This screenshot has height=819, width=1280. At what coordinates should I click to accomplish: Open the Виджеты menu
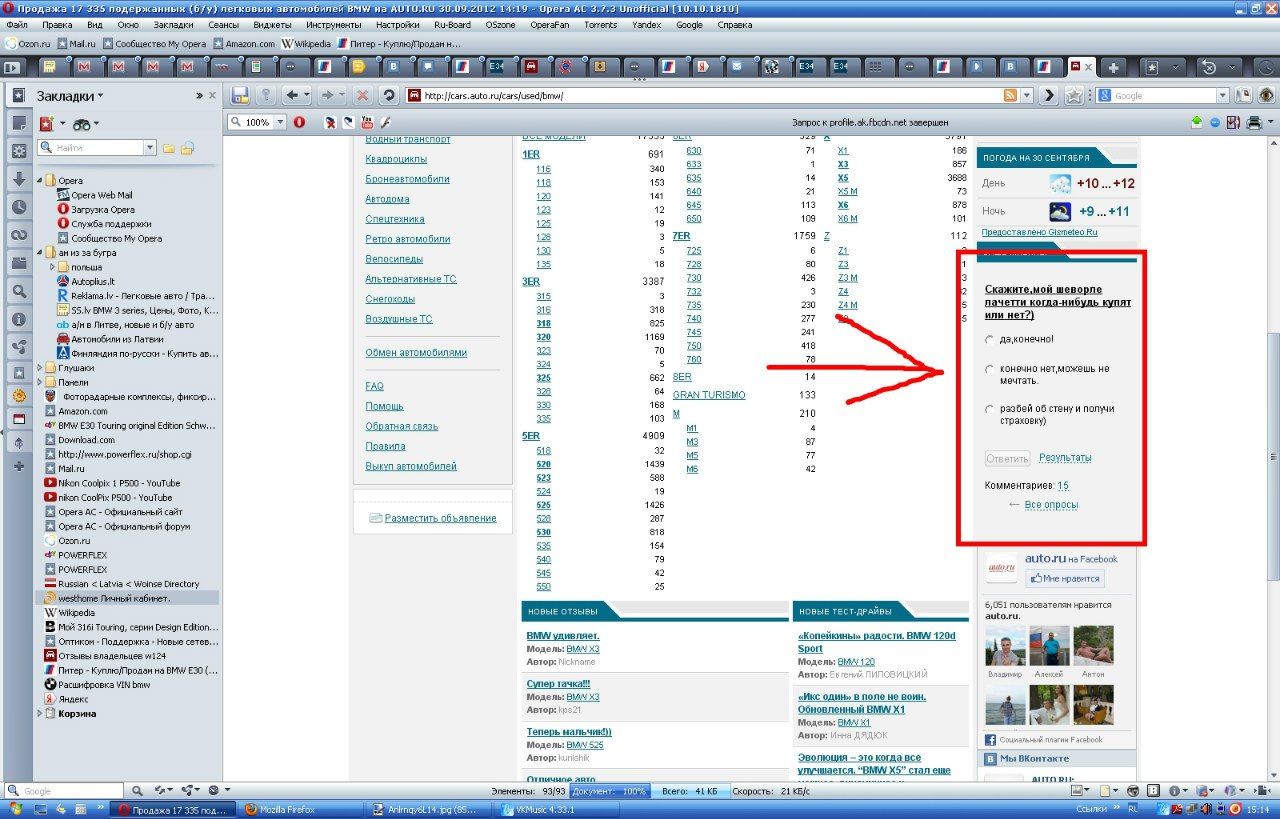[272, 24]
